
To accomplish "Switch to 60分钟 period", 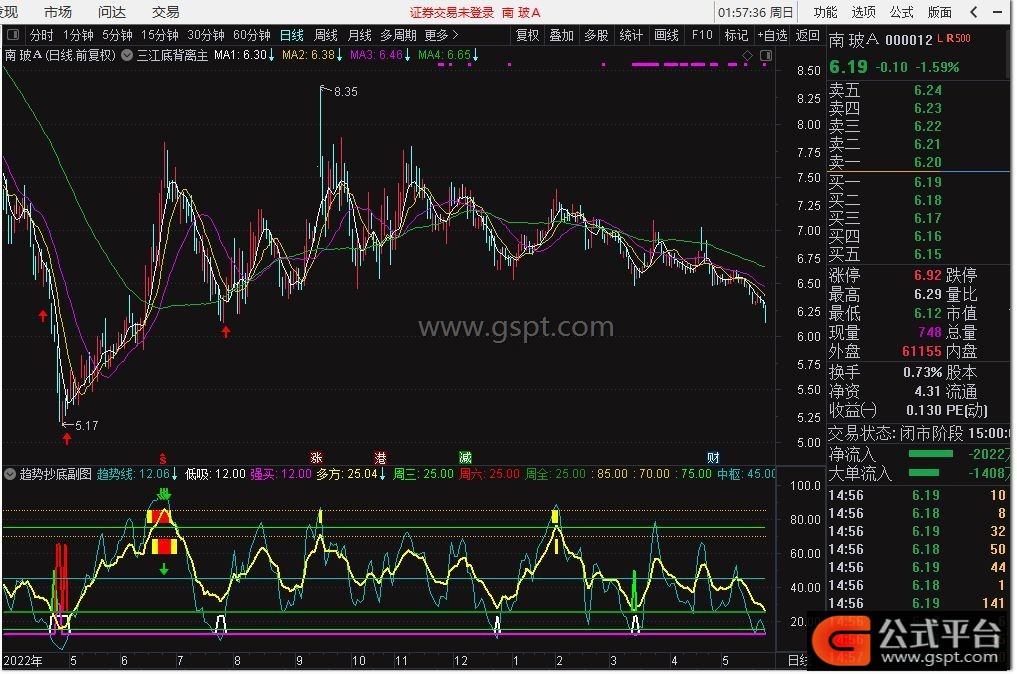I will [x=252, y=35].
